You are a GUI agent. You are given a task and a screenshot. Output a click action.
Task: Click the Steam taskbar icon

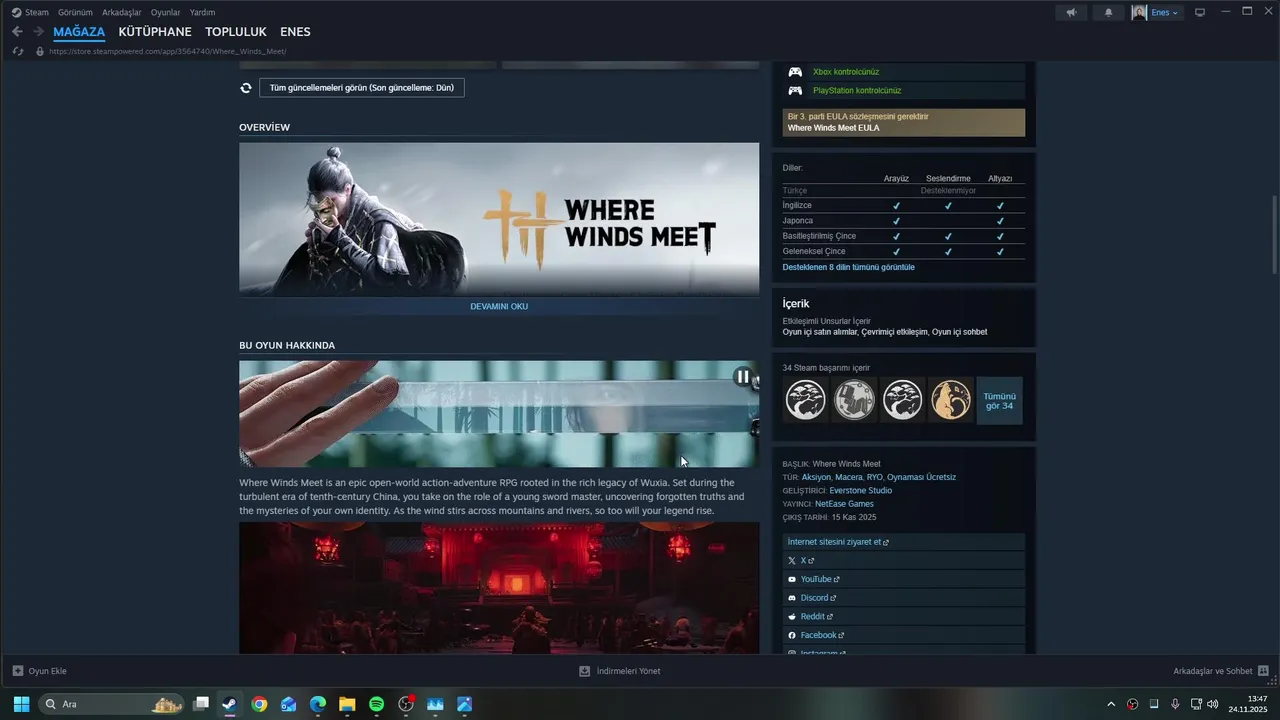pos(230,704)
